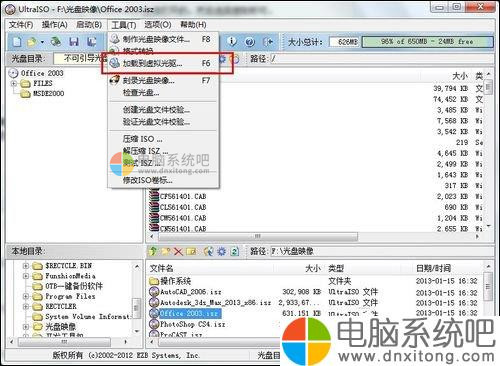Click the help question mark toolbar icon
The height and width of the screenshot is (366, 500).
tap(250, 42)
